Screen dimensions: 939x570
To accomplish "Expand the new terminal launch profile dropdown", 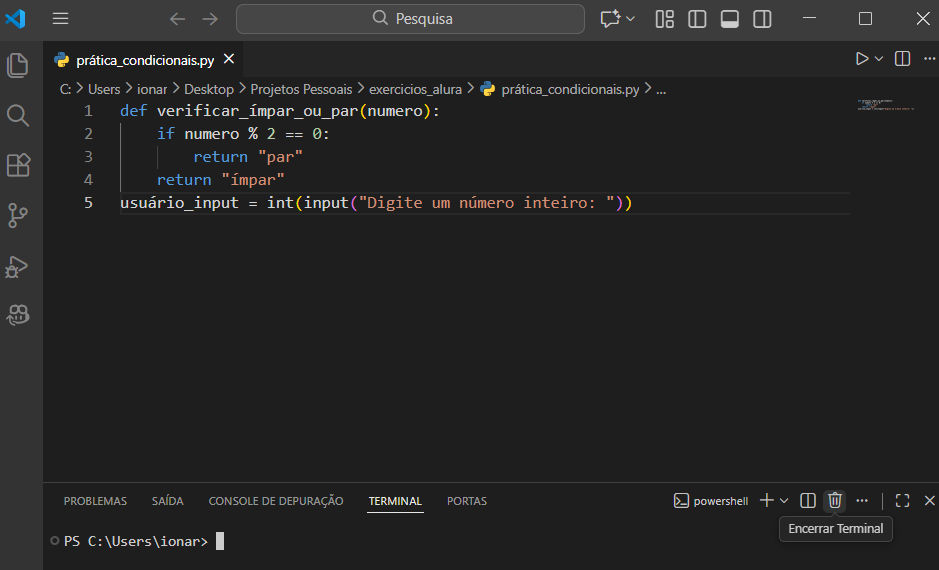I will [784, 500].
